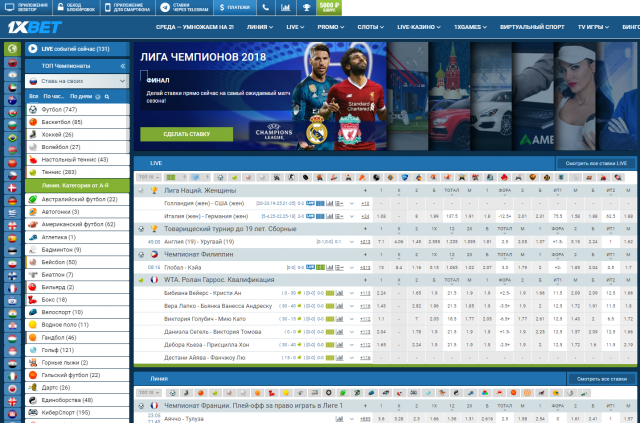Open stats chart icon for Голландия (жен) - США (жен)
Screen dimensions: 640x423
tap(329, 203)
